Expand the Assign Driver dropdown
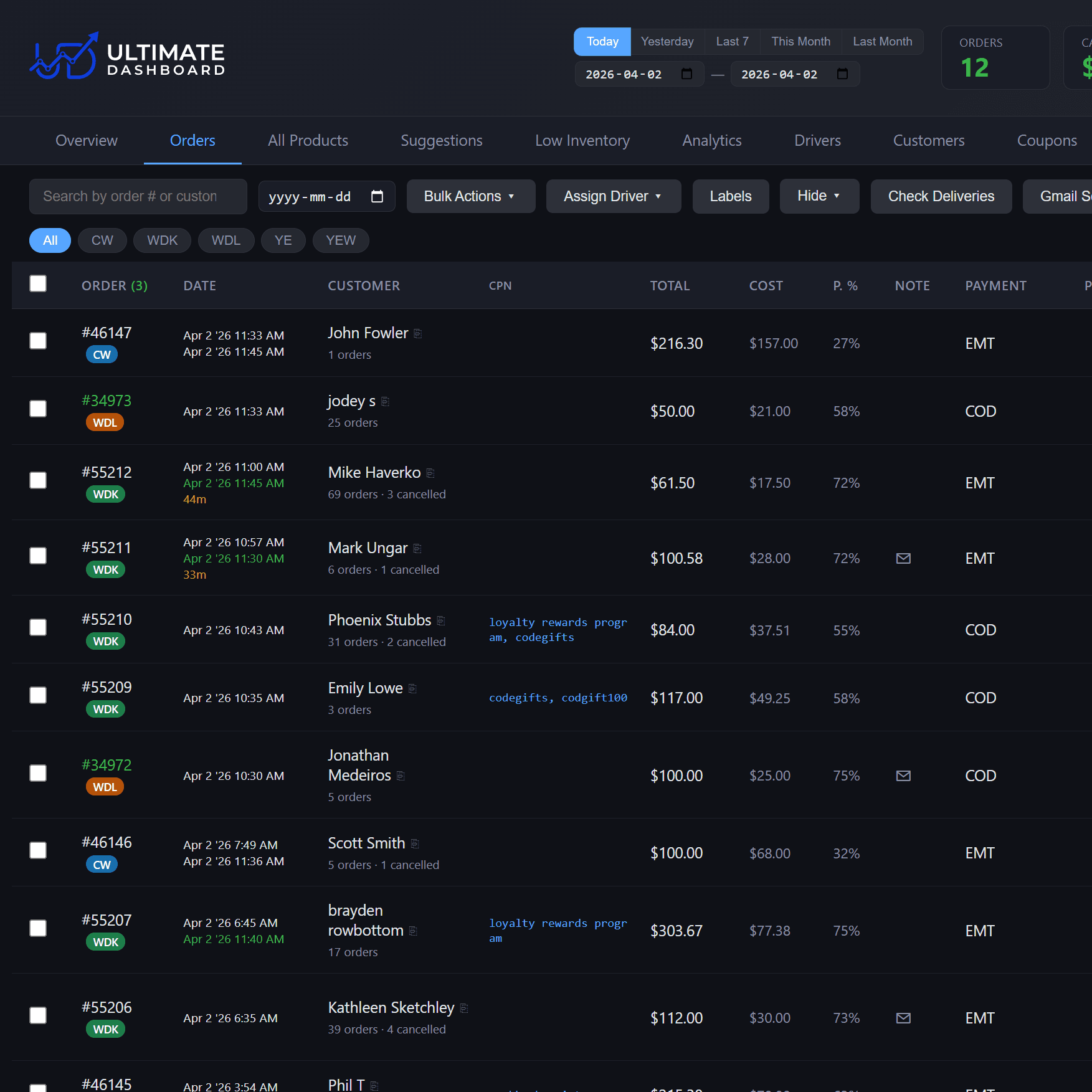 point(613,196)
